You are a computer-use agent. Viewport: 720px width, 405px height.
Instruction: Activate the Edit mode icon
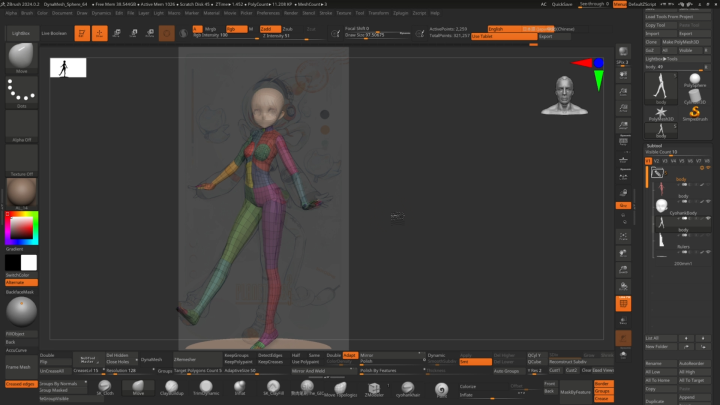coord(82,34)
